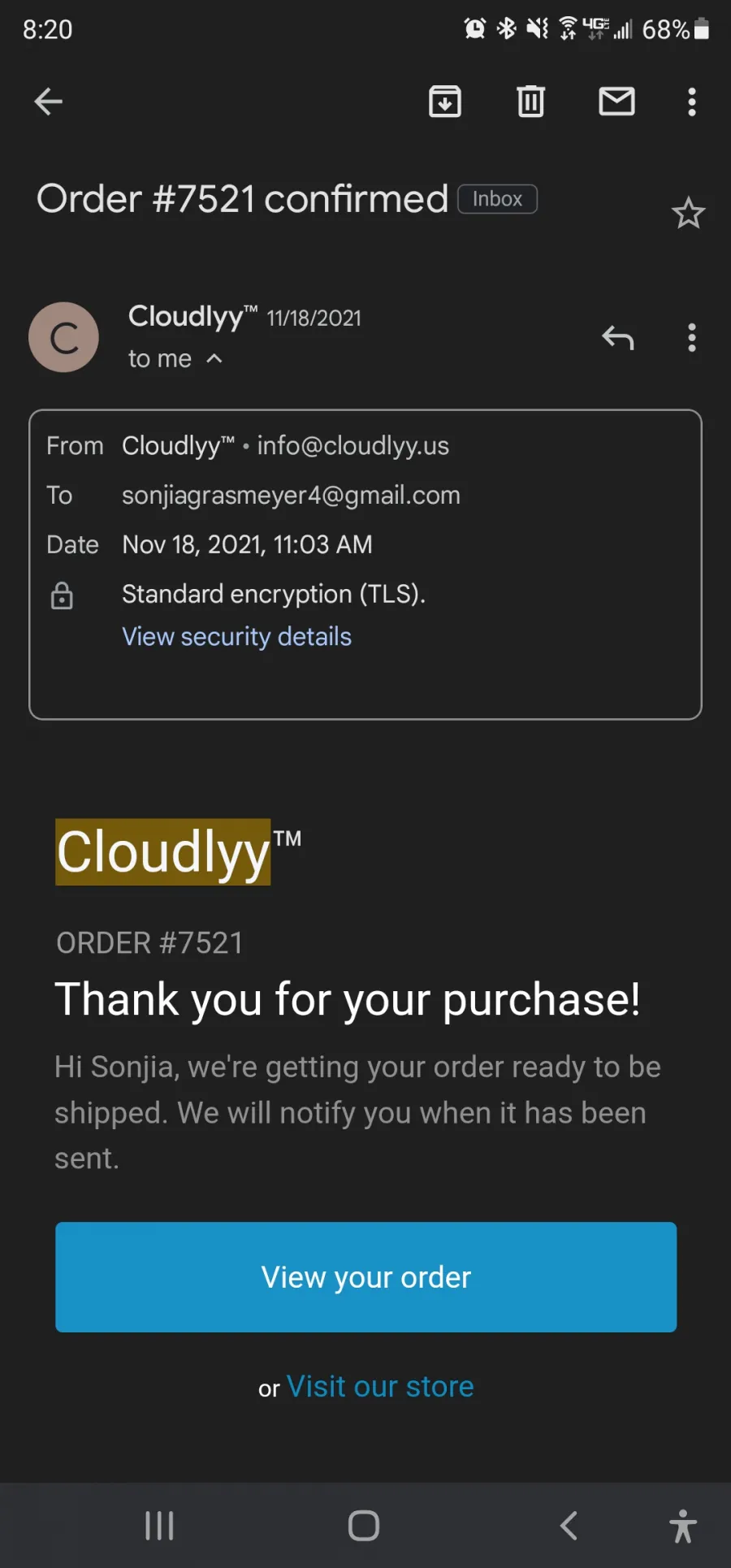Open accessibility shortcut icon
731x1568 pixels.
click(683, 1526)
